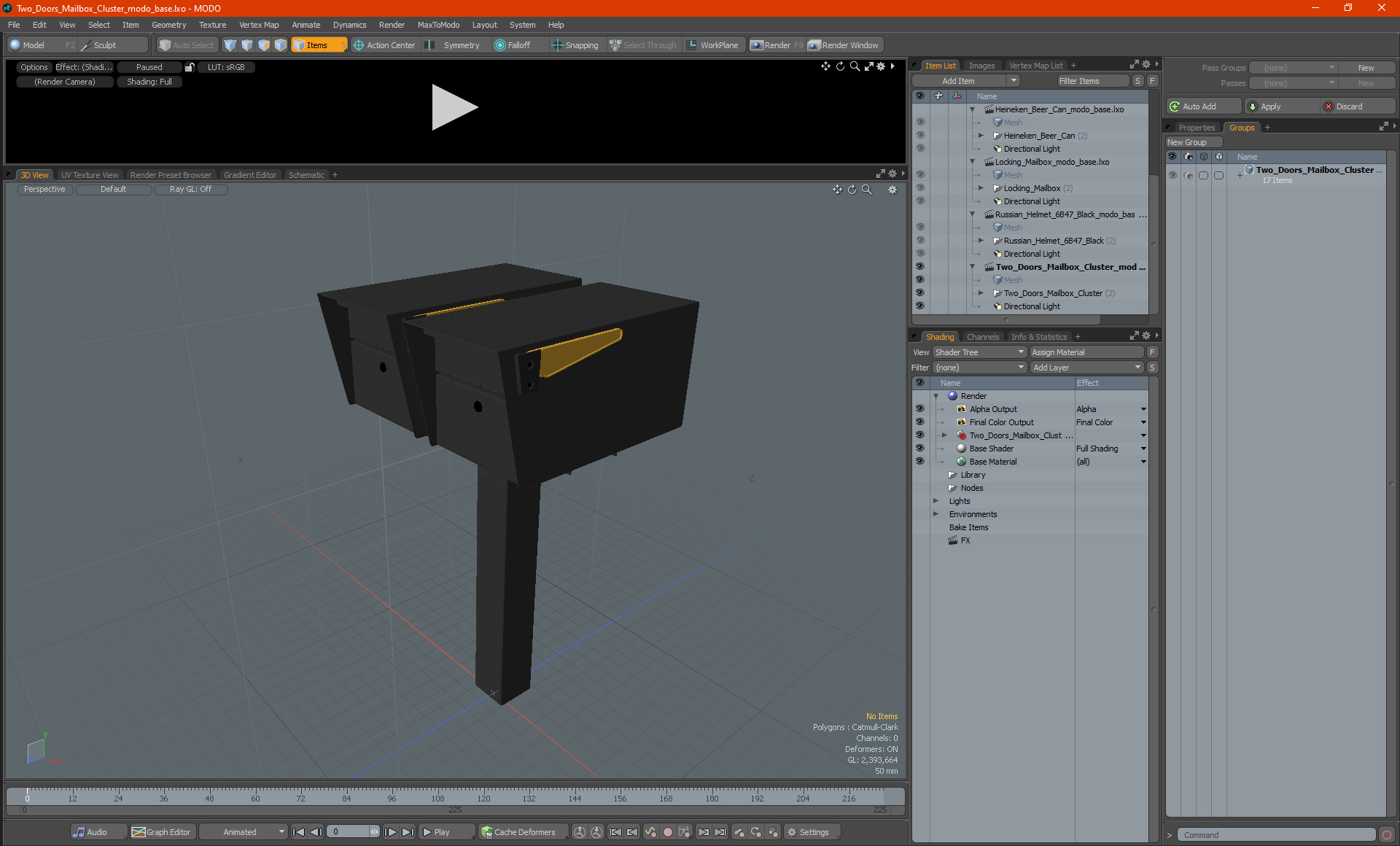Click preview zoom magnifier icon
Viewport: 1400px width, 846px height.
pyautogui.click(x=855, y=66)
